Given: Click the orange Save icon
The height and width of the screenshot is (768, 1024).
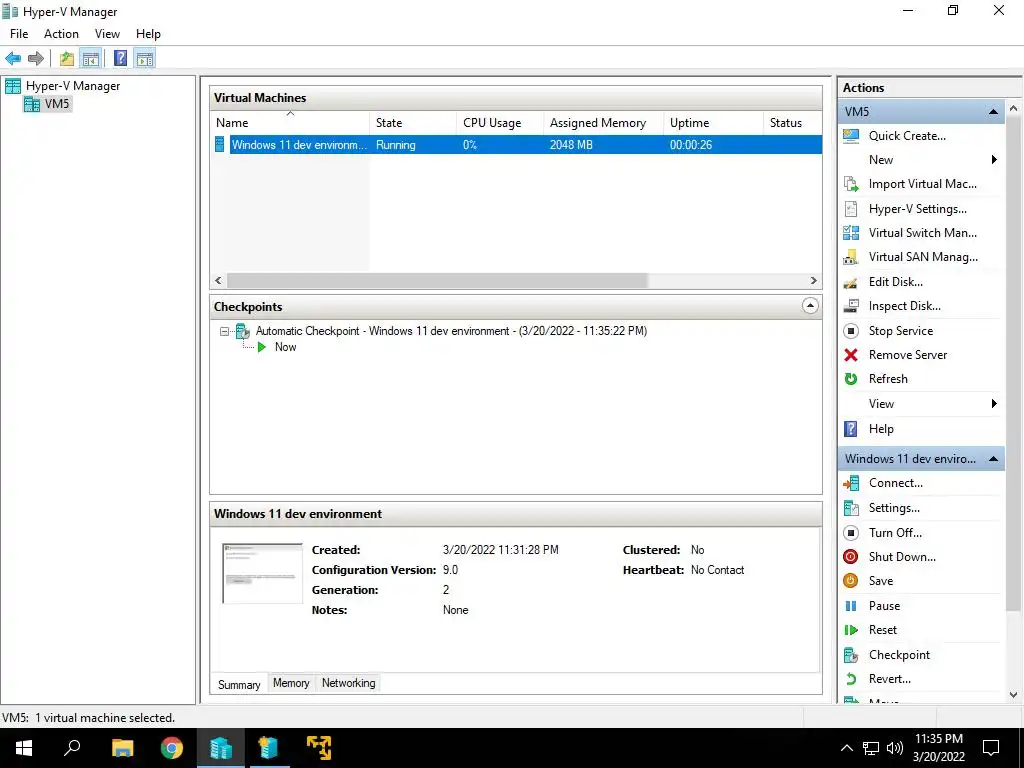Looking at the screenshot, I should click(x=851, y=581).
